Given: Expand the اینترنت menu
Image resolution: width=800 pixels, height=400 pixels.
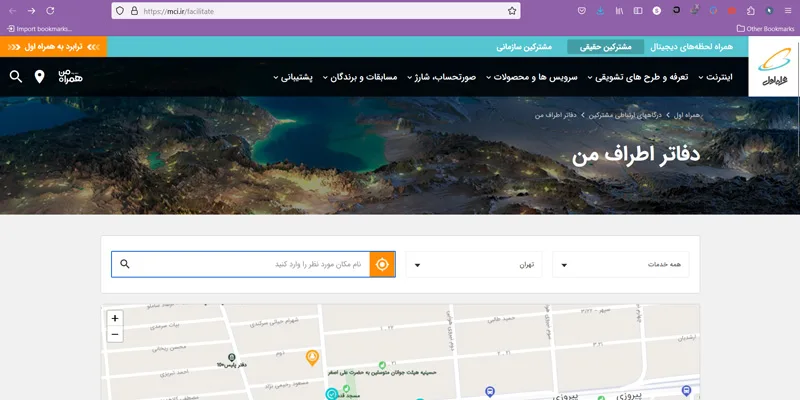Looking at the screenshot, I should (715, 77).
